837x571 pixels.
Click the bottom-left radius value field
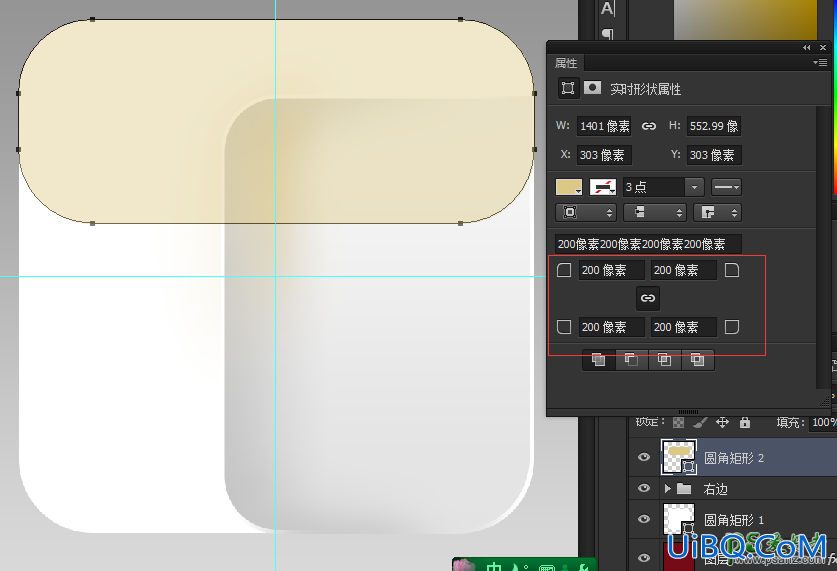pyautogui.click(x=612, y=327)
